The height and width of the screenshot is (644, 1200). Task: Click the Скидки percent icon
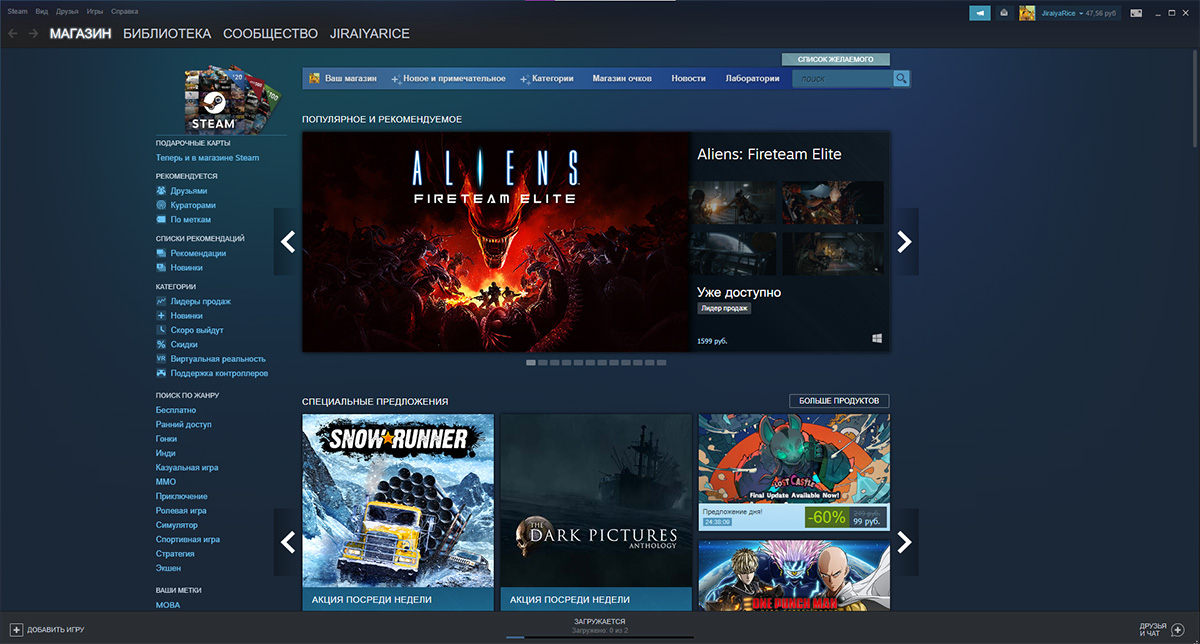pos(161,344)
